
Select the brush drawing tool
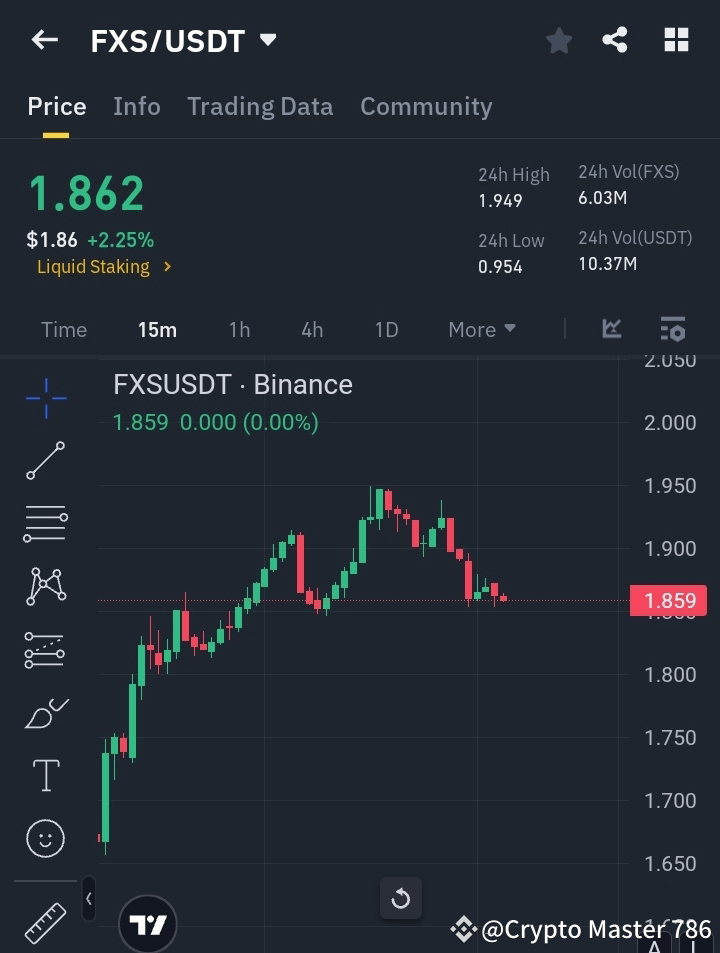45,712
